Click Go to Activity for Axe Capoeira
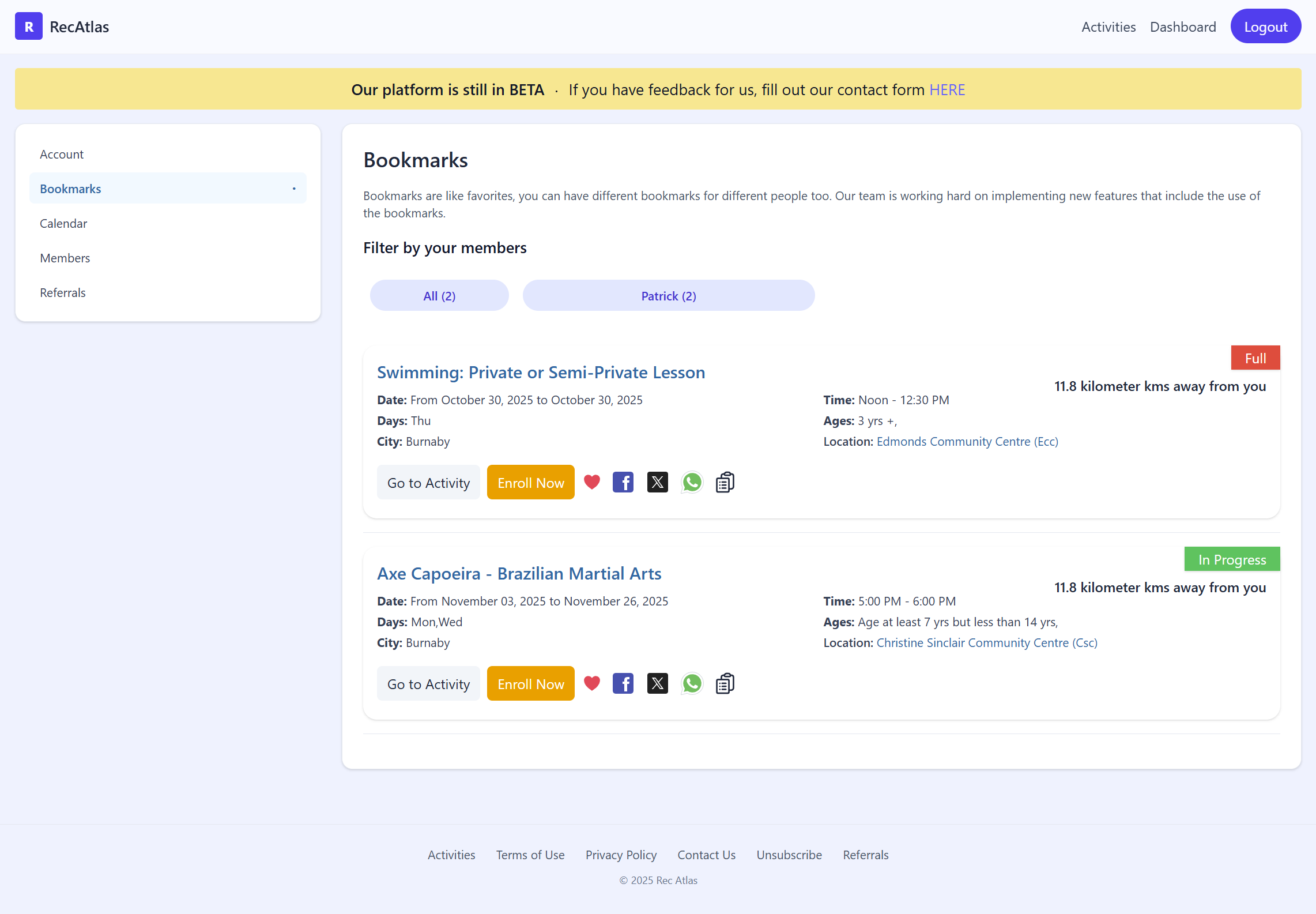1316x914 pixels. pyautogui.click(x=428, y=684)
